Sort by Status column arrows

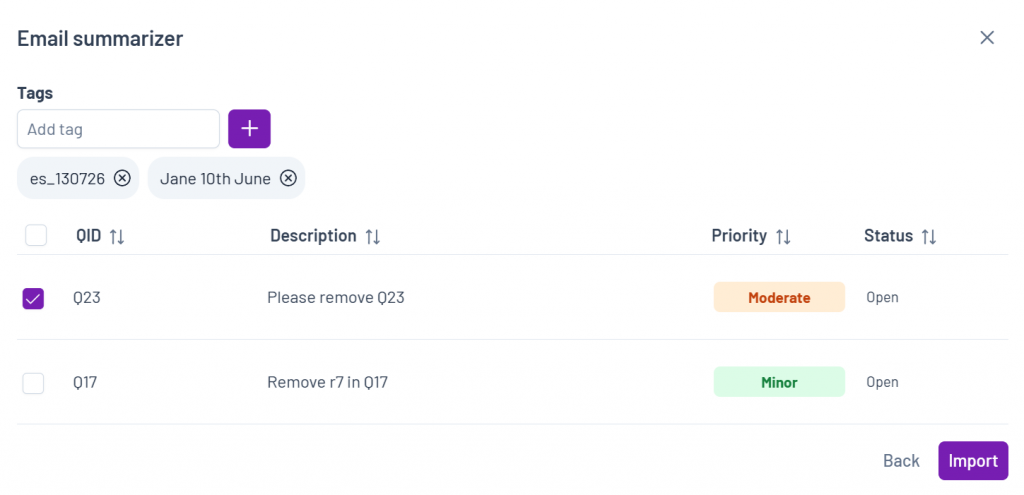click(x=929, y=236)
